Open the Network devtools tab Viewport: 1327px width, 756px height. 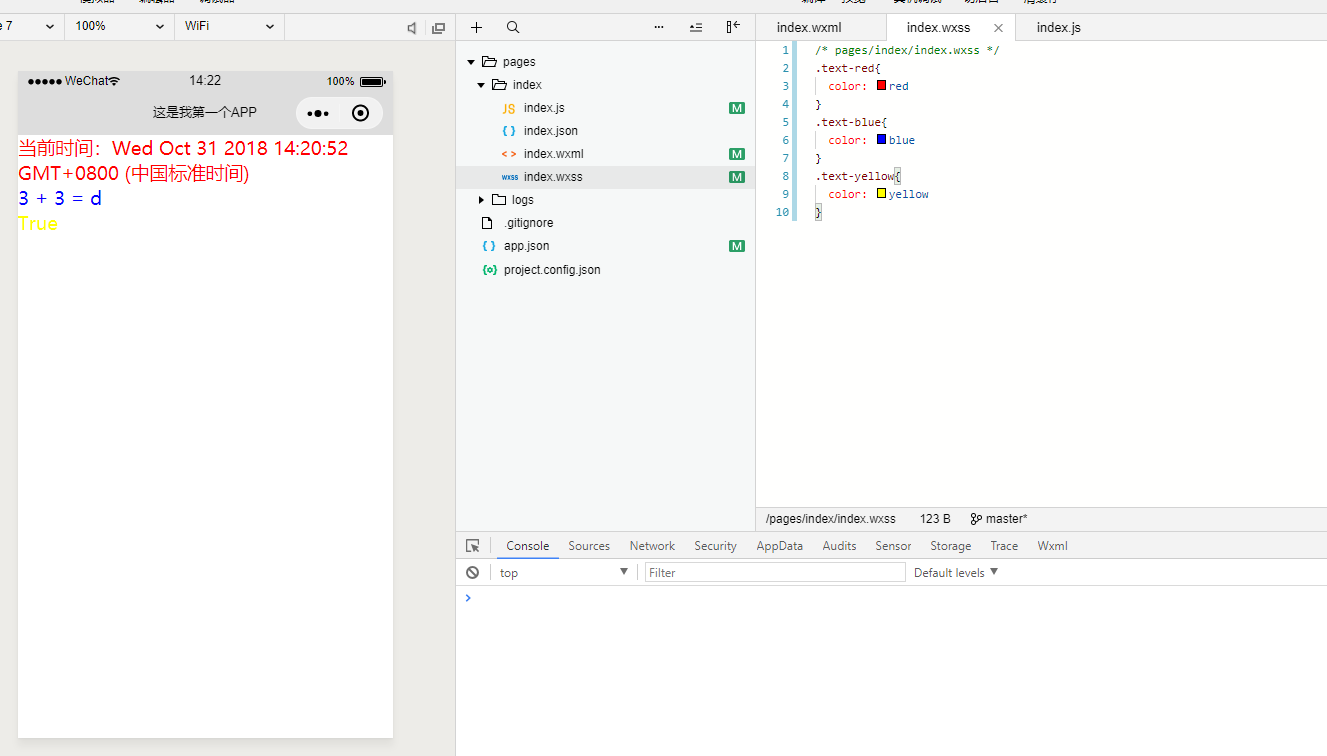[x=652, y=546]
